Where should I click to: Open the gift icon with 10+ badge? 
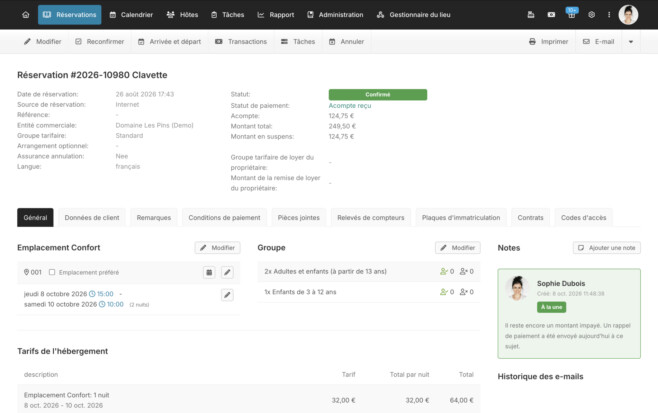[x=571, y=14]
